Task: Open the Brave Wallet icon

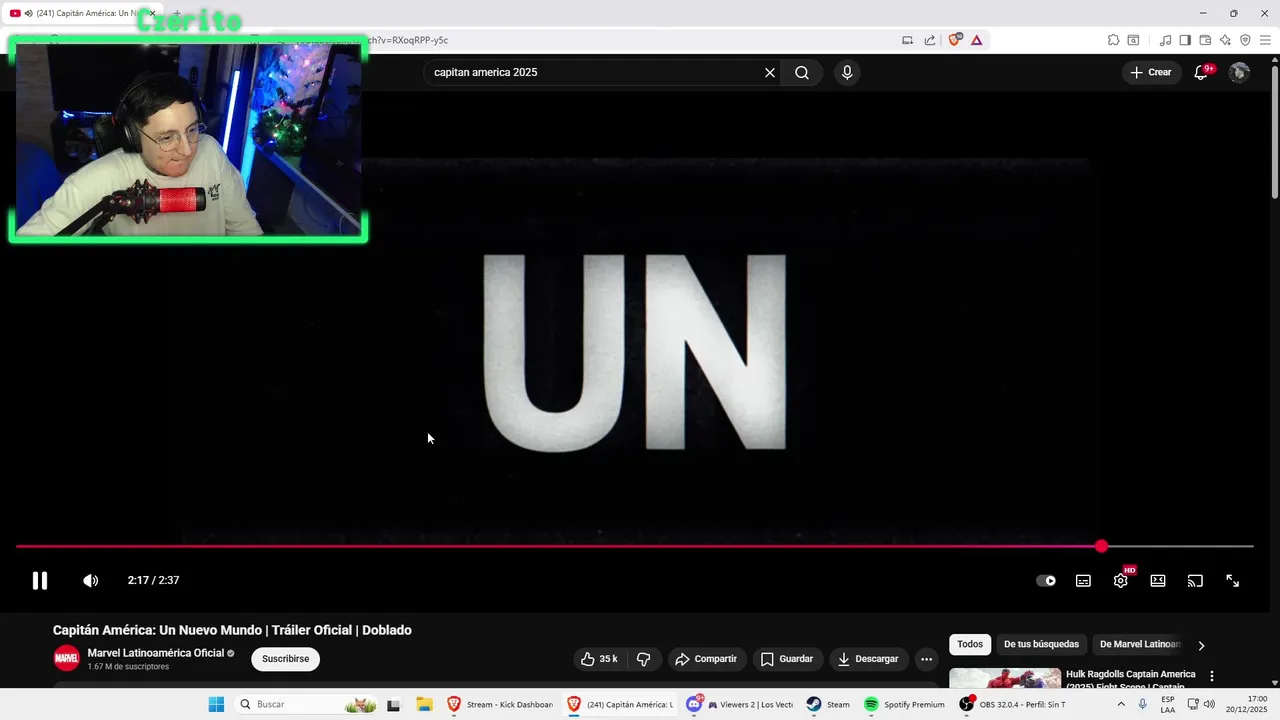Action: coord(1205,40)
